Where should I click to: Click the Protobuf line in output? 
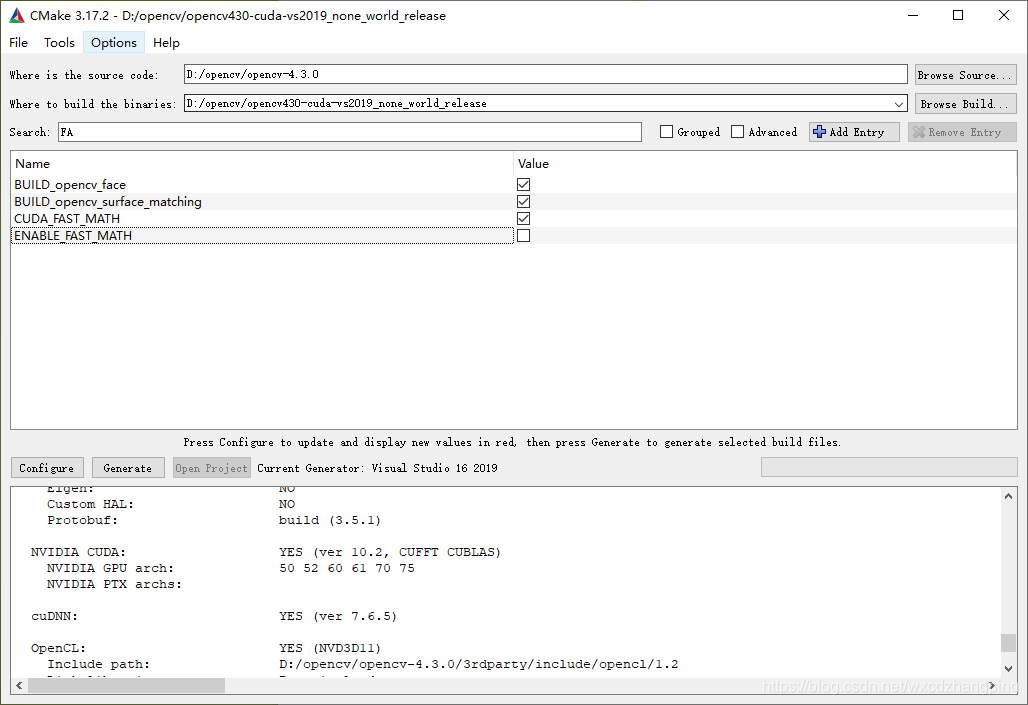(x=214, y=520)
